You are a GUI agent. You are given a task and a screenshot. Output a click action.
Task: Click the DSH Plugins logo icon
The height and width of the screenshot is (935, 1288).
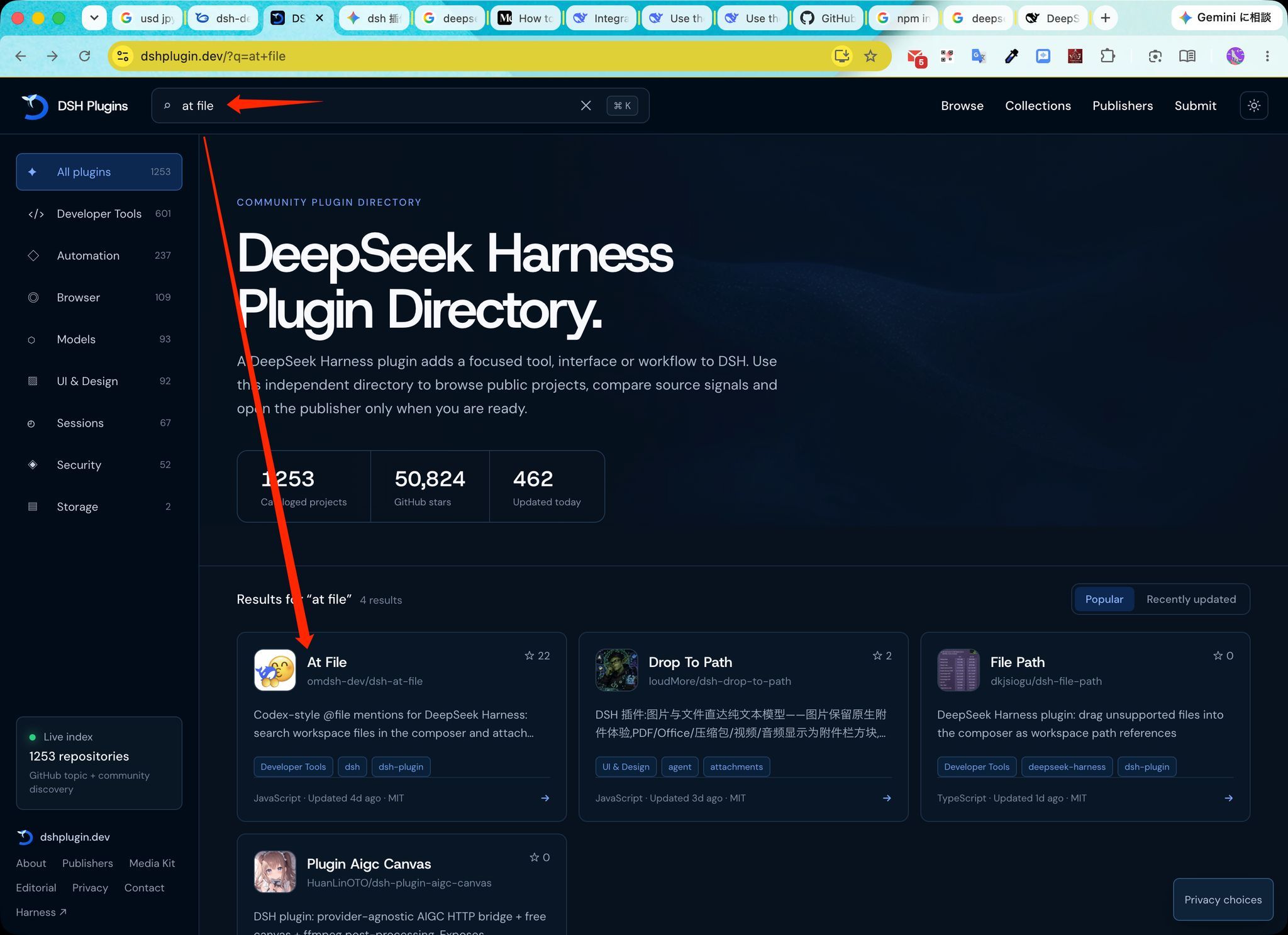[x=35, y=106]
